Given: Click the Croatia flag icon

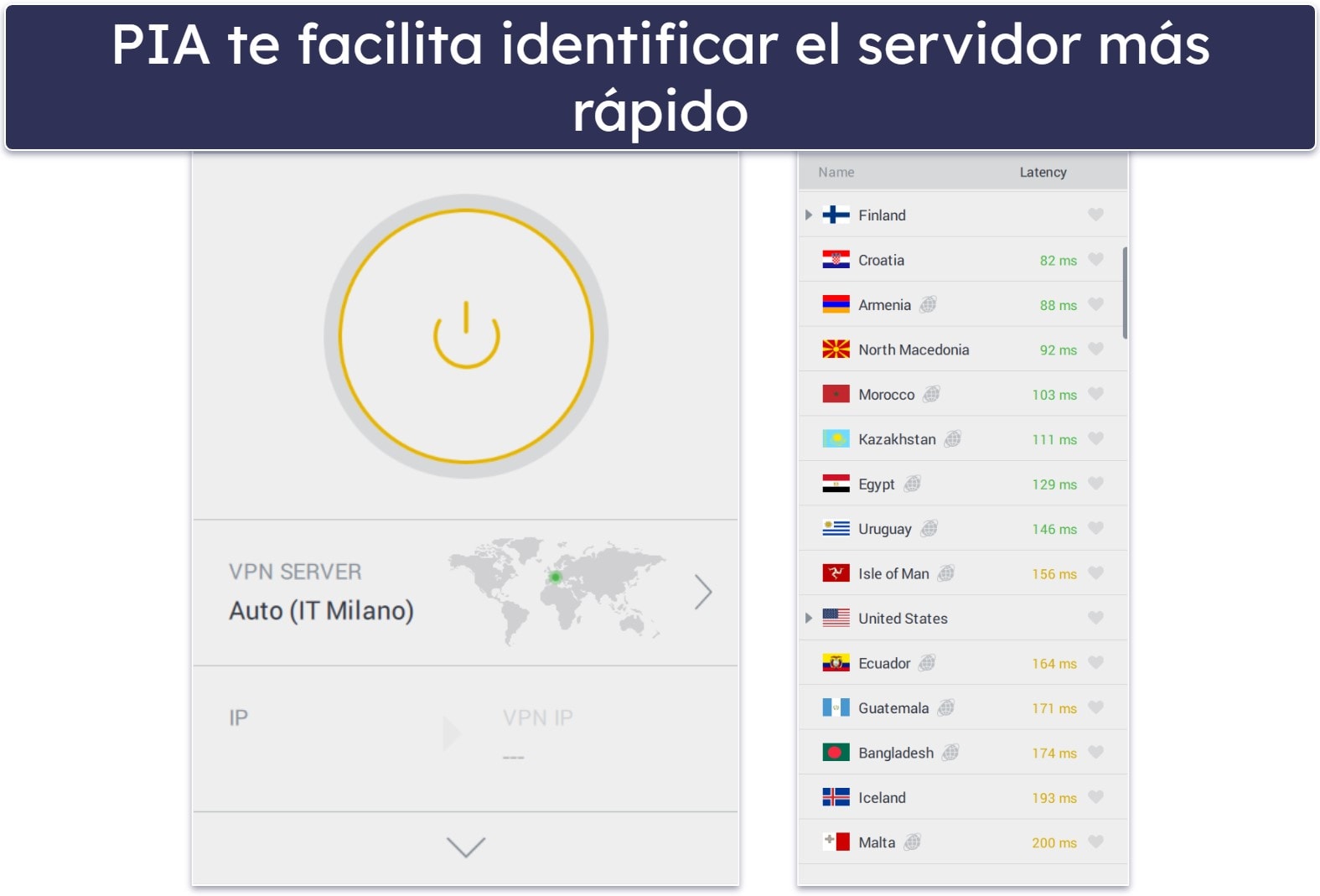Looking at the screenshot, I should (x=836, y=260).
